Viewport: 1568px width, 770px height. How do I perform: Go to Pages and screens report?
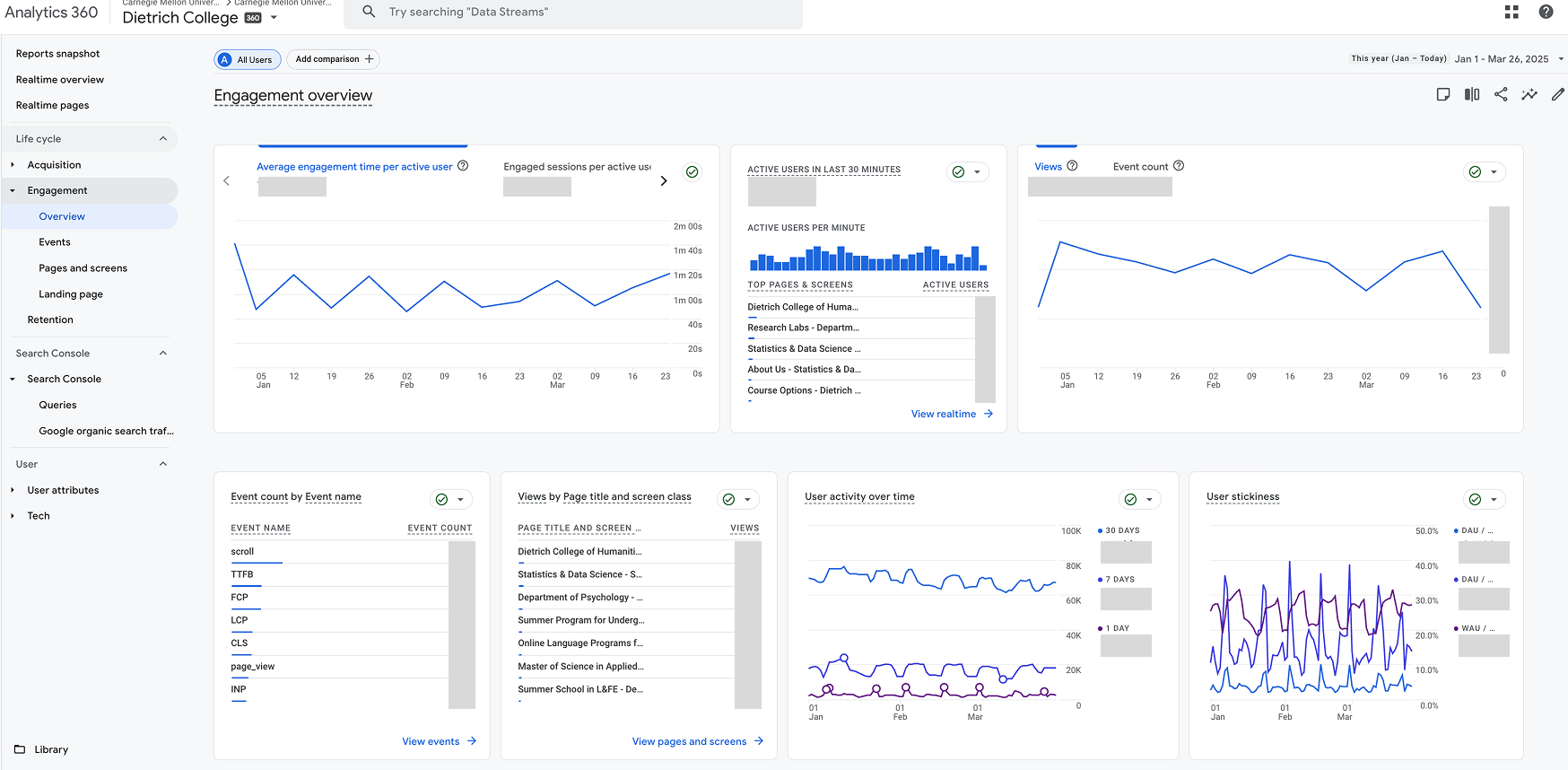pos(83,268)
